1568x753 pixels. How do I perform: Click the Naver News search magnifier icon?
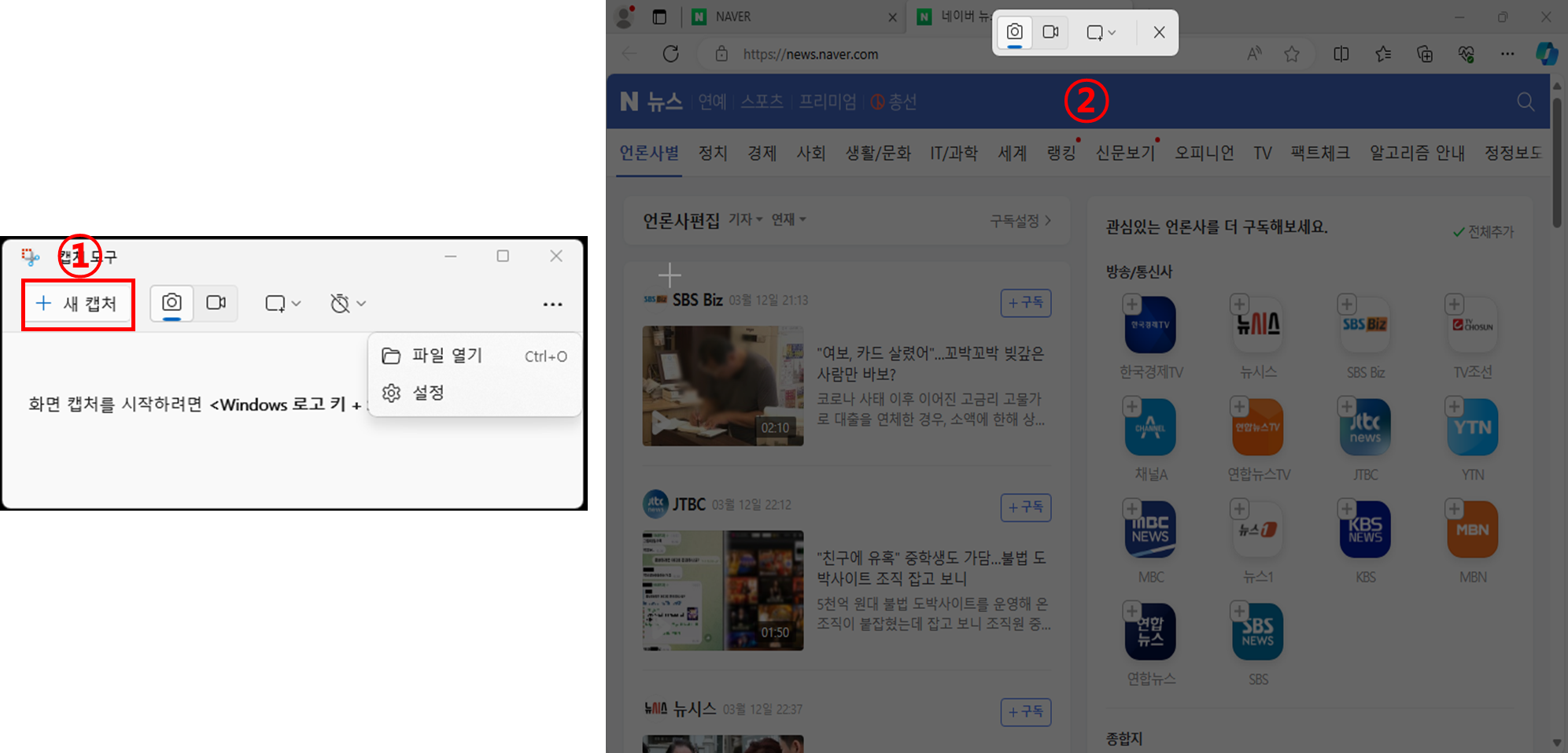pos(1526,102)
